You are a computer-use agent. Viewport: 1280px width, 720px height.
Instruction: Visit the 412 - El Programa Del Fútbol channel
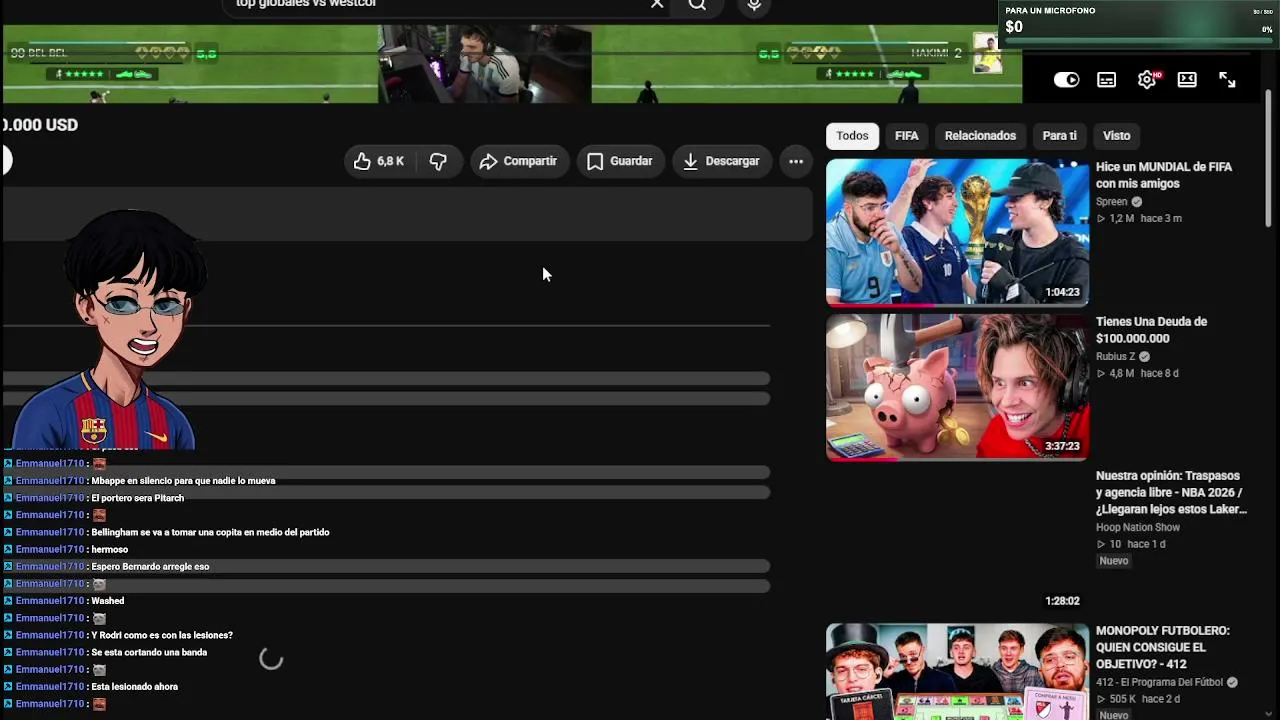click(x=1160, y=682)
